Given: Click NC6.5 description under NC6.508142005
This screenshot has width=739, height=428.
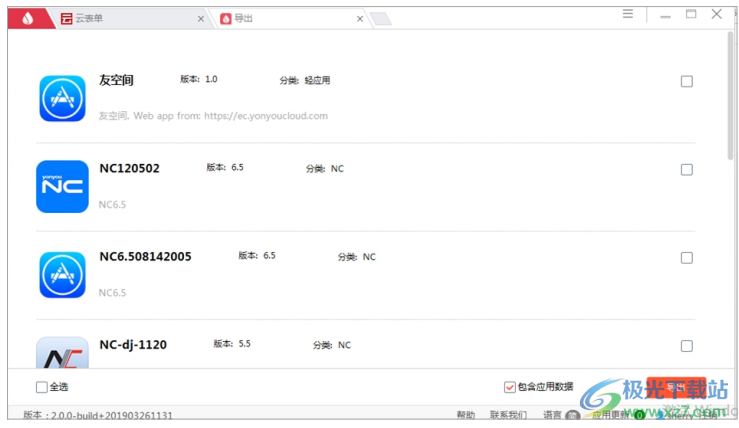Looking at the screenshot, I should [x=112, y=293].
